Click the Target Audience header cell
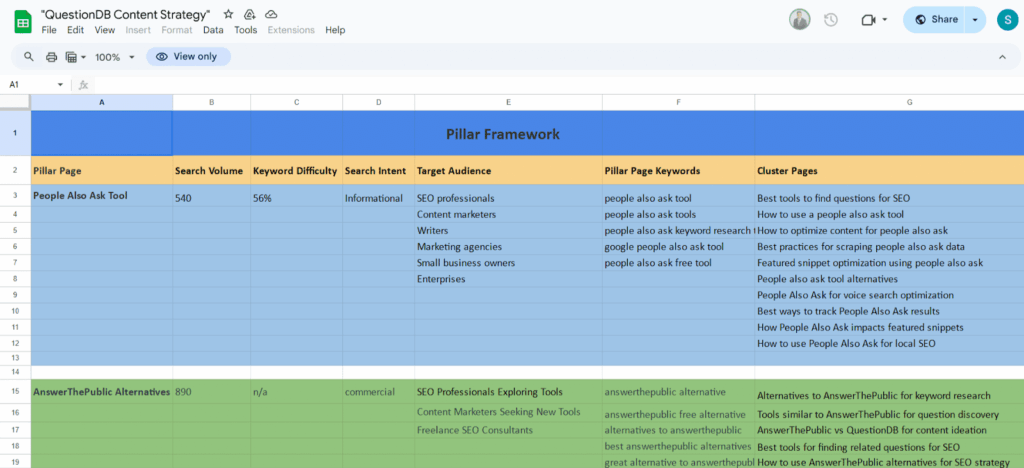This screenshot has width=1024, height=468. 508,171
